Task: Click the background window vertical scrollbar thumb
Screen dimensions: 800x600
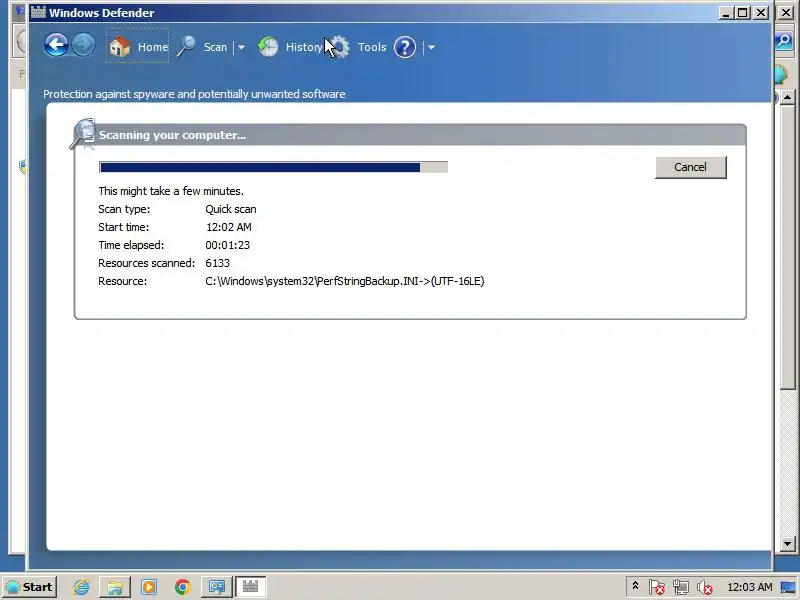Action: click(x=787, y=246)
